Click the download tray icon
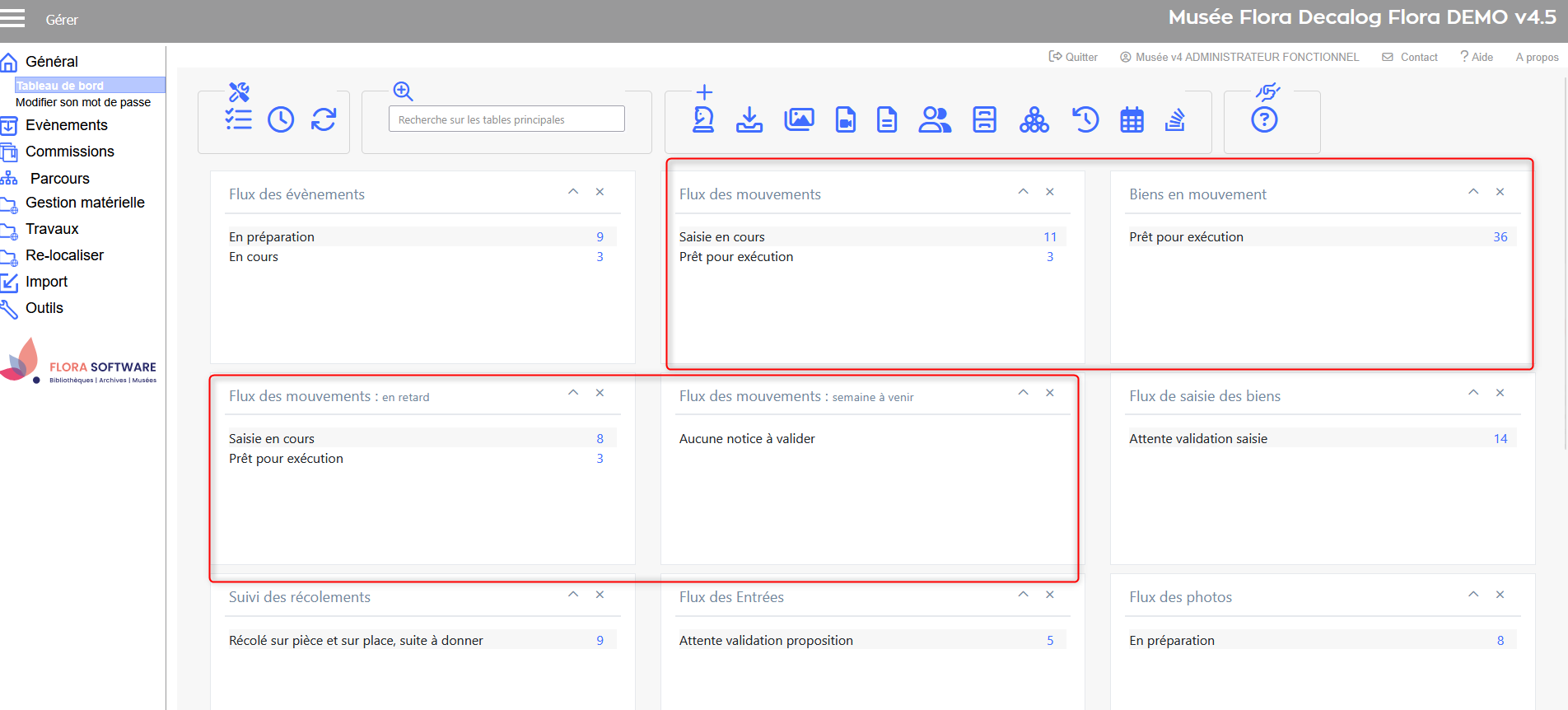The height and width of the screenshot is (710, 1568). (x=749, y=120)
